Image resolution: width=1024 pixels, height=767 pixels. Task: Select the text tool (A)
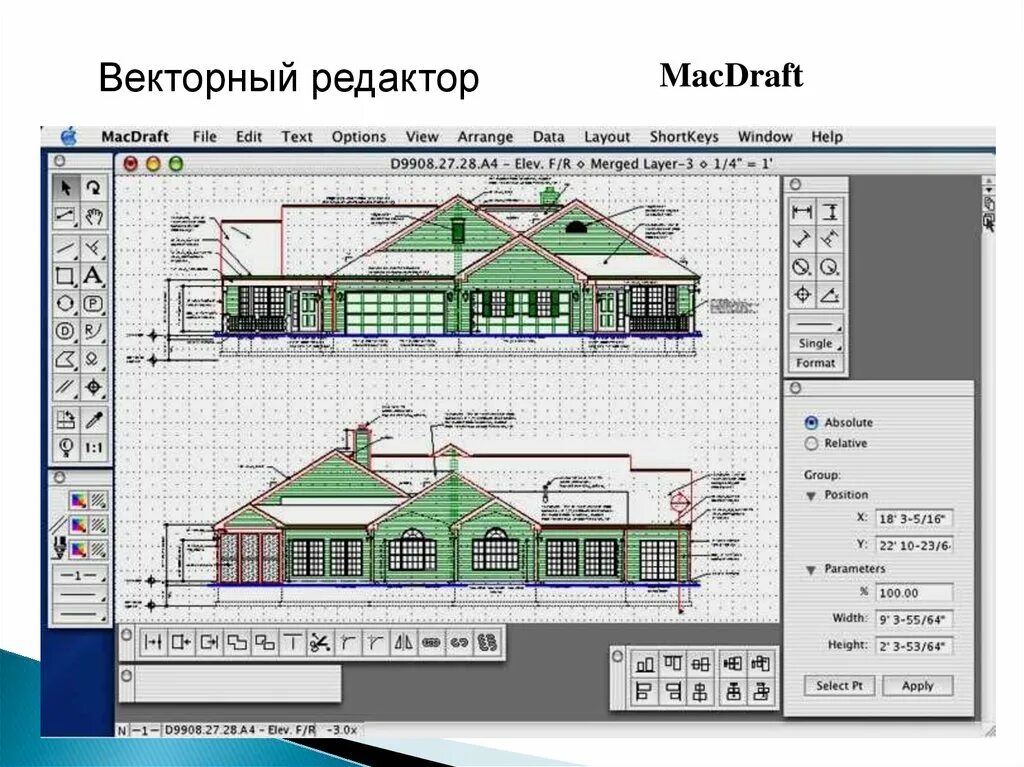[x=93, y=276]
